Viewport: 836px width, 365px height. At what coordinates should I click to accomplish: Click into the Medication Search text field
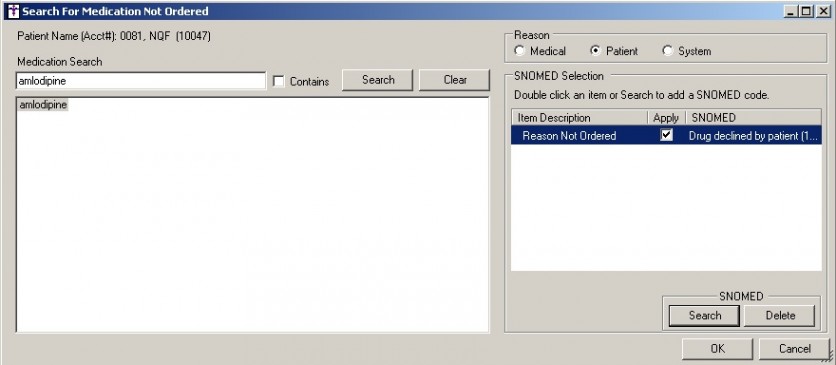141,81
